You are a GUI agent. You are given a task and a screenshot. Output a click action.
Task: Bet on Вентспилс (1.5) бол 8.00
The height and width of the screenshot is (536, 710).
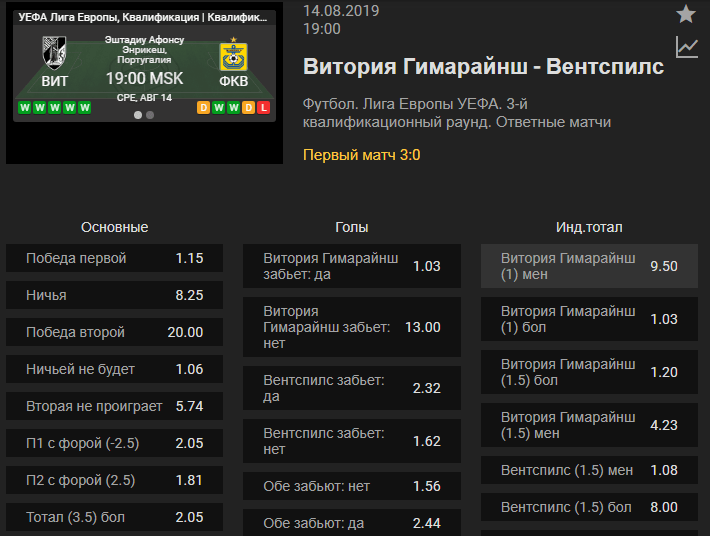(589, 507)
